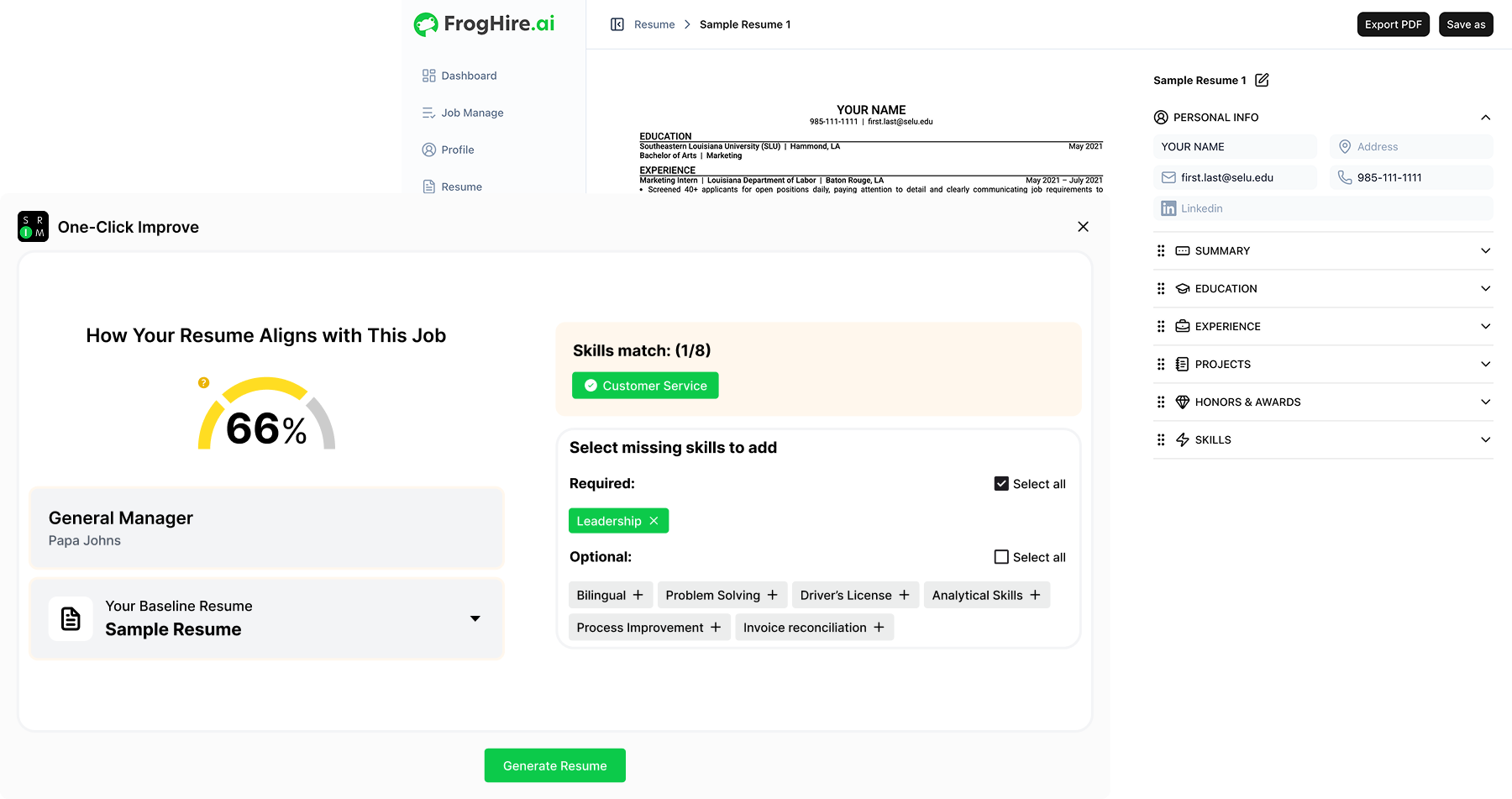Enable Select all for Optional skills
This screenshot has width=1512, height=799.
pos(1000,556)
